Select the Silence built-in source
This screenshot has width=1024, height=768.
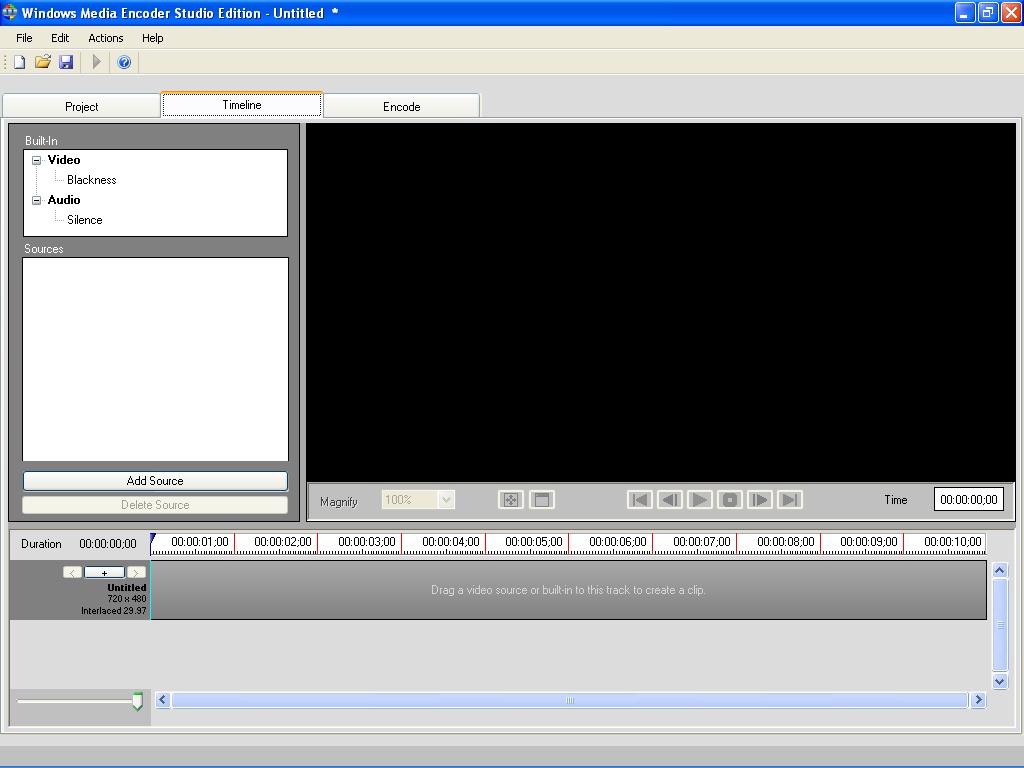85,220
